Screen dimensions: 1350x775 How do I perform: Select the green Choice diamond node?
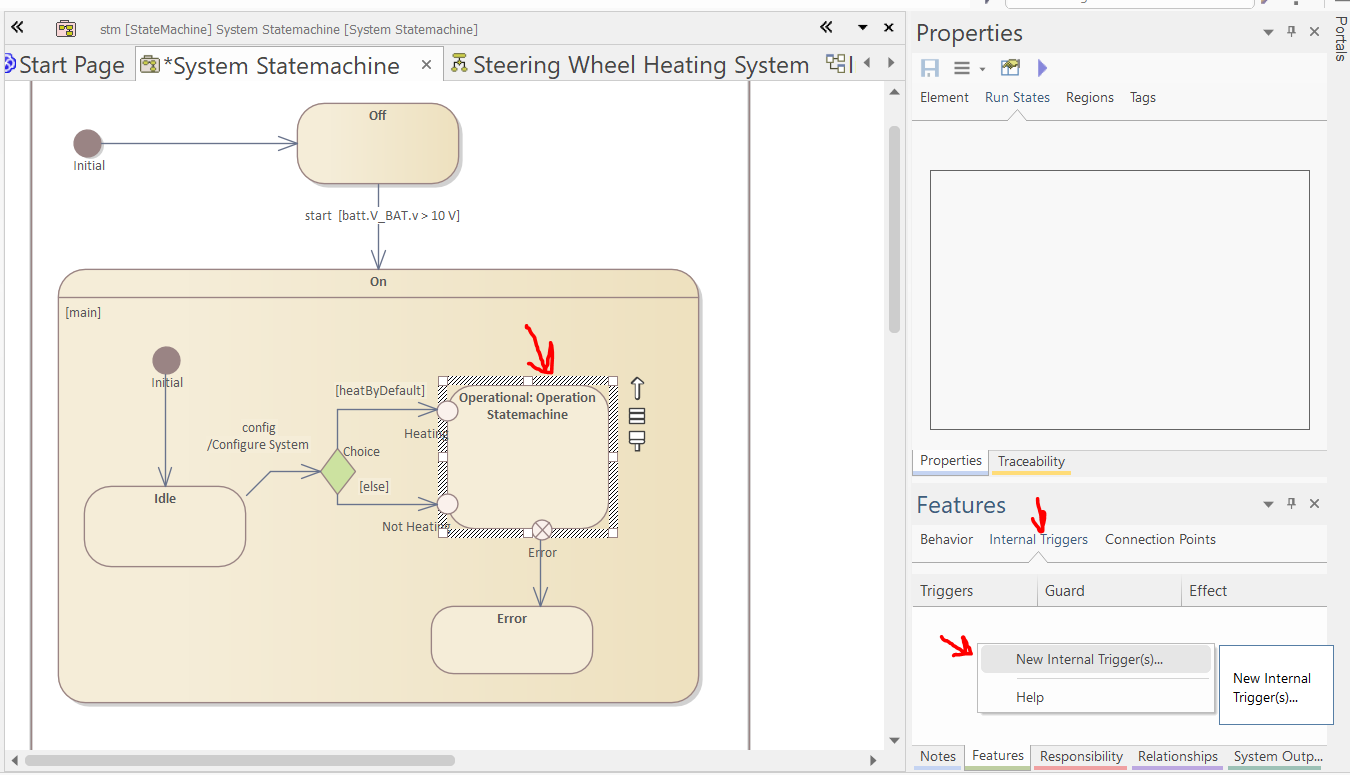338,471
